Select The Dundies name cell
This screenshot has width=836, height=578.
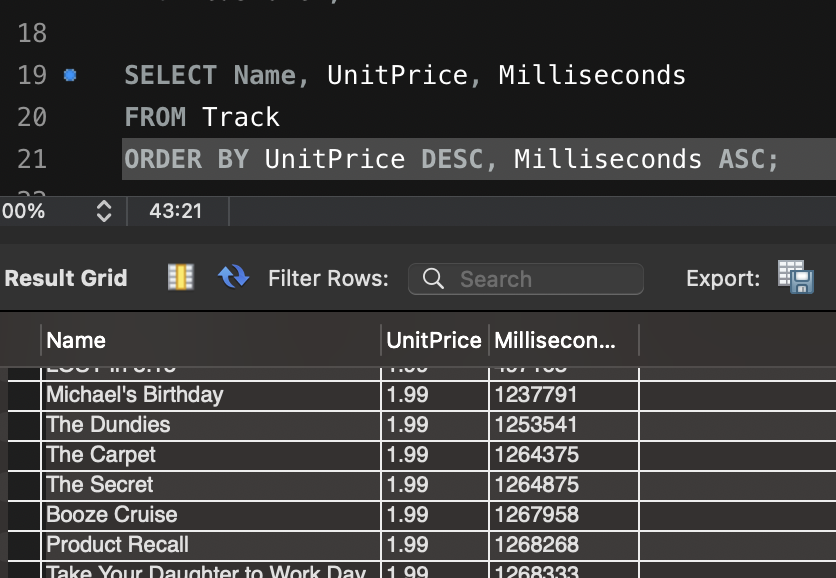tap(211, 425)
